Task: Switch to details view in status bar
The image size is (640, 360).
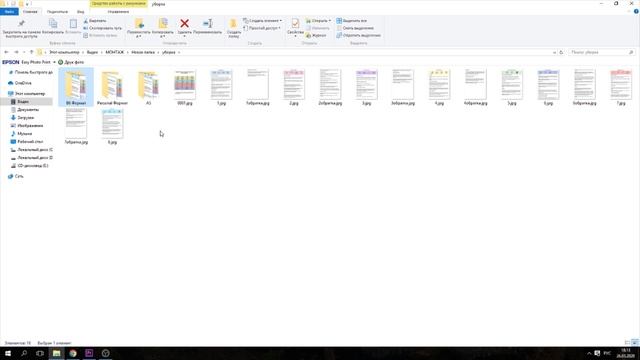Action: [x=628, y=343]
